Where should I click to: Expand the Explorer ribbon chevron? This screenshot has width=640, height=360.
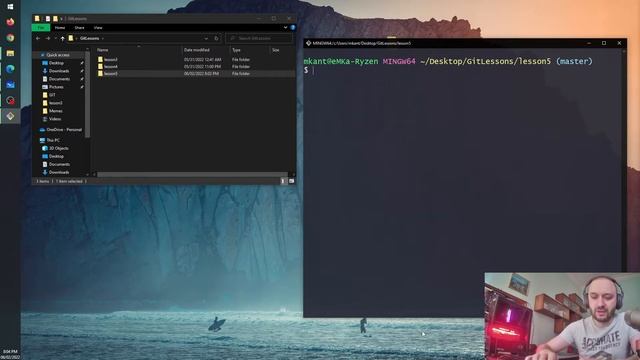click(285, 27)
